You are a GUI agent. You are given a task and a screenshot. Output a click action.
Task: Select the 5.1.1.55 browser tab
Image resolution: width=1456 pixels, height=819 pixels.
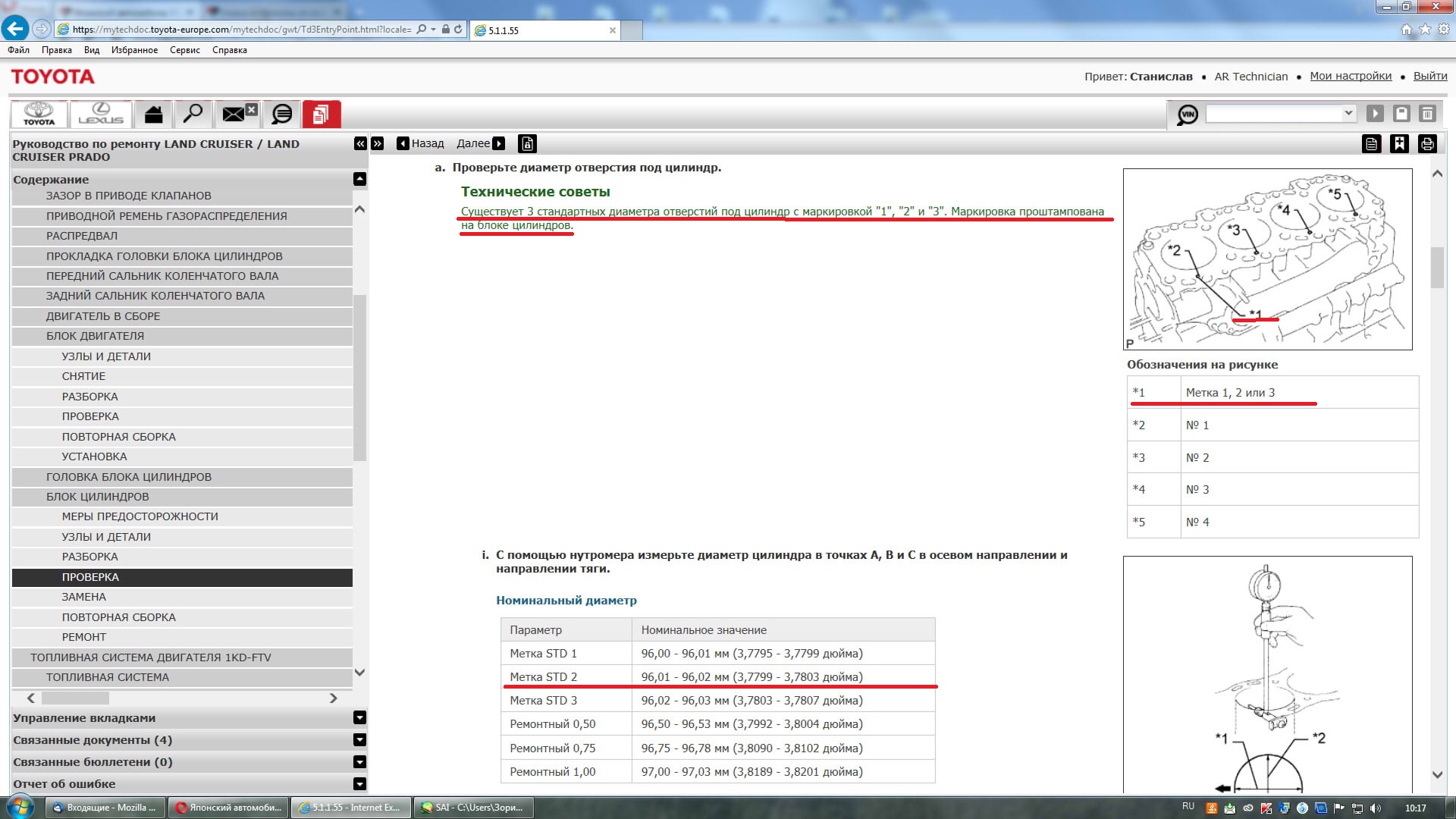pyautogui.click(x=544, y=30)
